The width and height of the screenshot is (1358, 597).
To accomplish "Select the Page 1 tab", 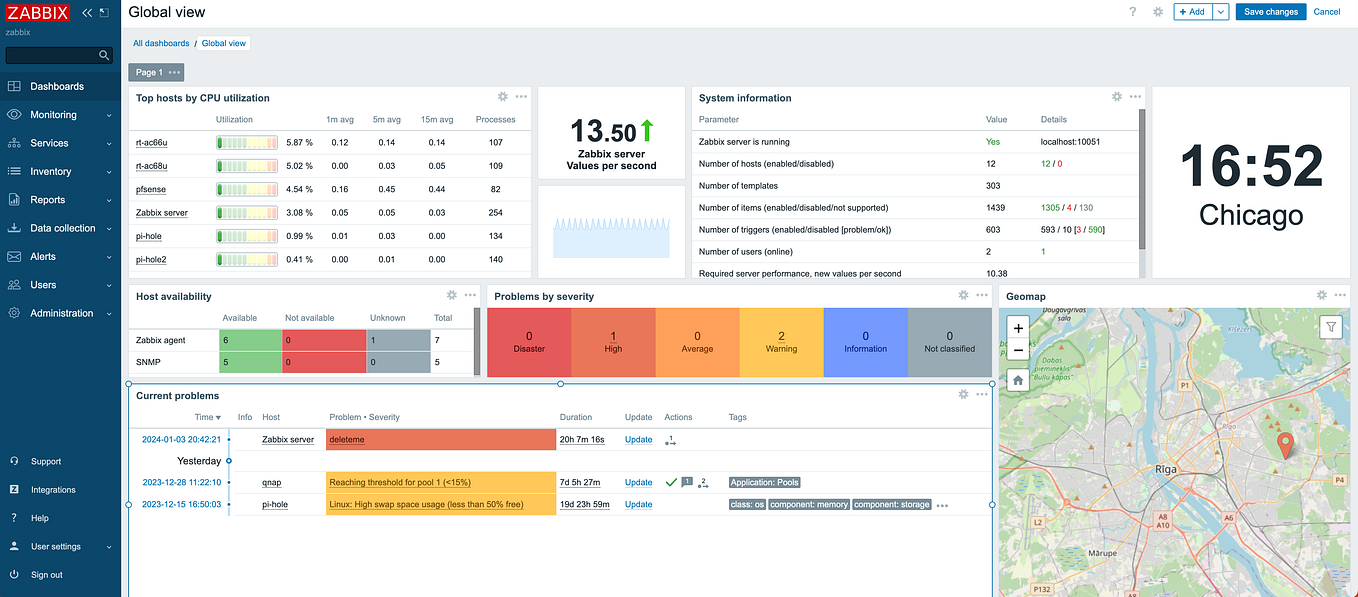I will tap(149, 72).
